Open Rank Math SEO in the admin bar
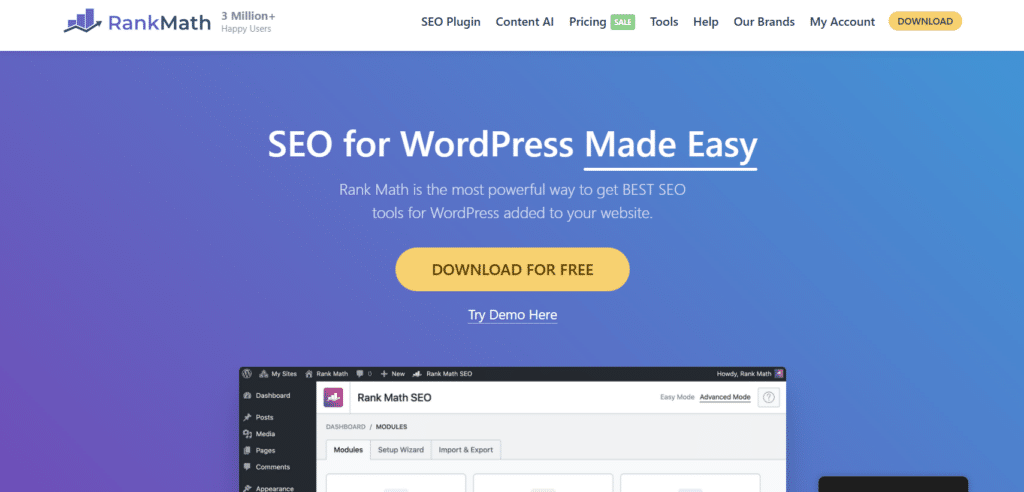The width and height of the screenshot is (1024, 492). (x=442, y=374)
